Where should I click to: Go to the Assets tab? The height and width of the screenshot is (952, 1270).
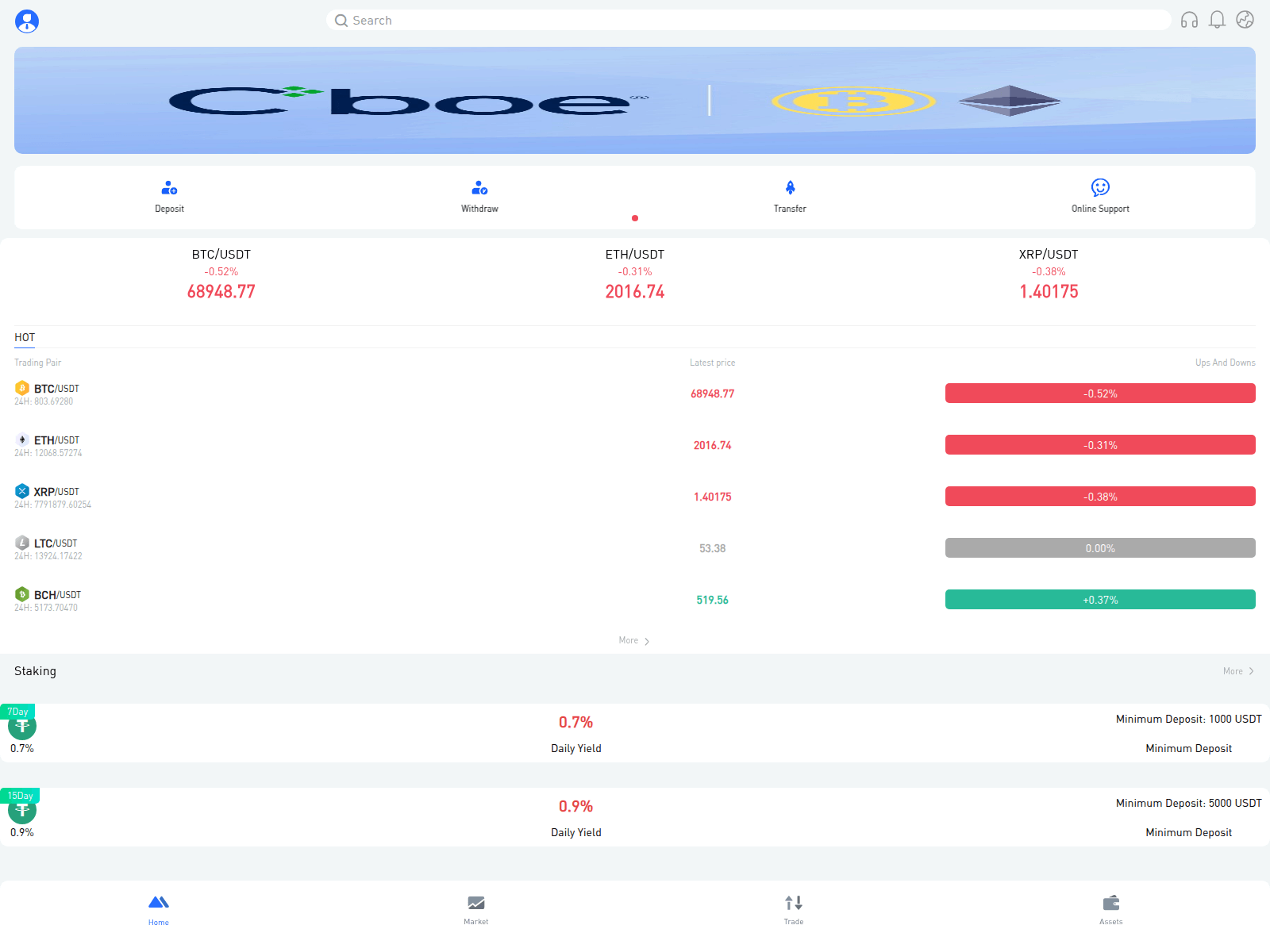click(1111, 910)
